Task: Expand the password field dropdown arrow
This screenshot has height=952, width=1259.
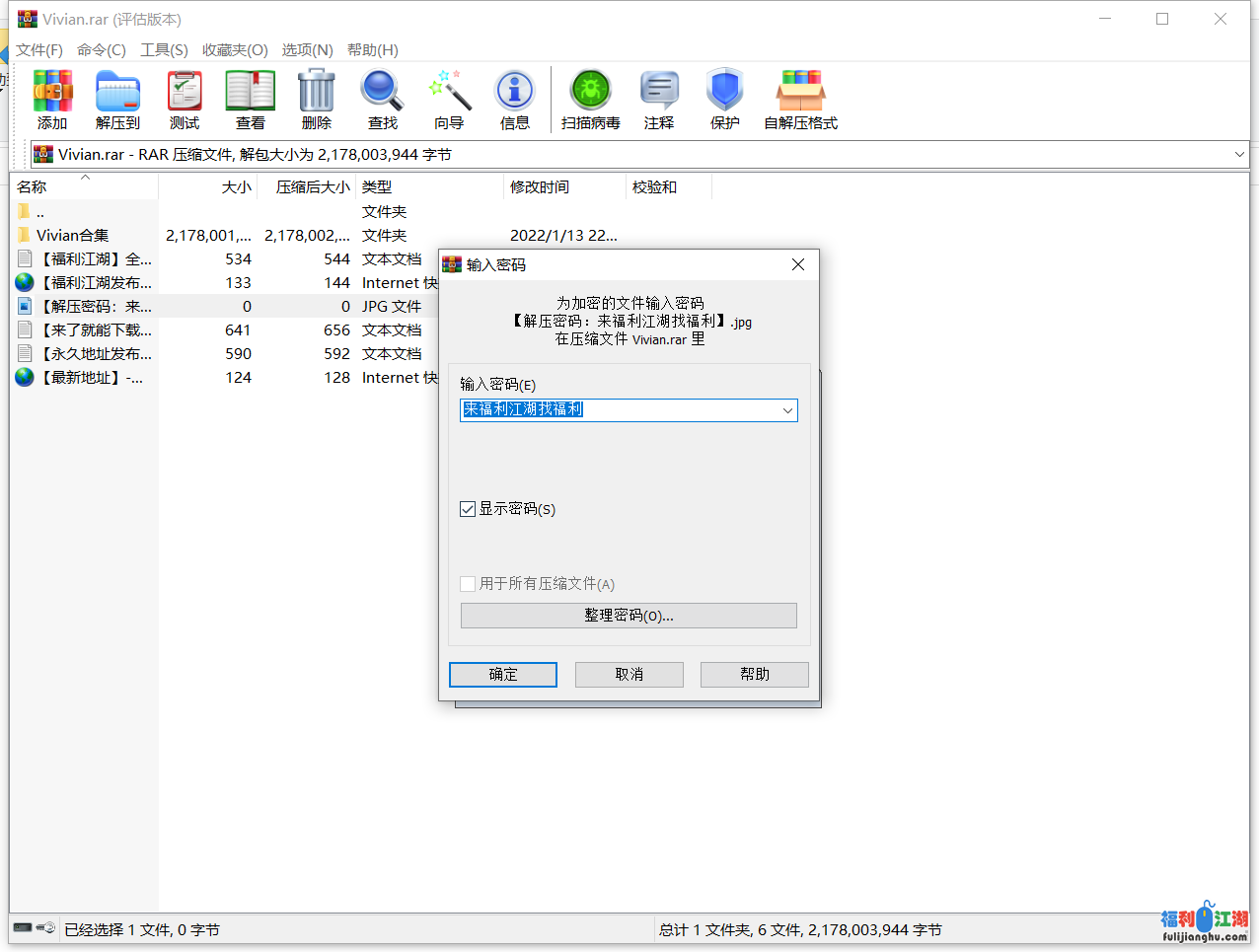Action: (x=787, y=410)
